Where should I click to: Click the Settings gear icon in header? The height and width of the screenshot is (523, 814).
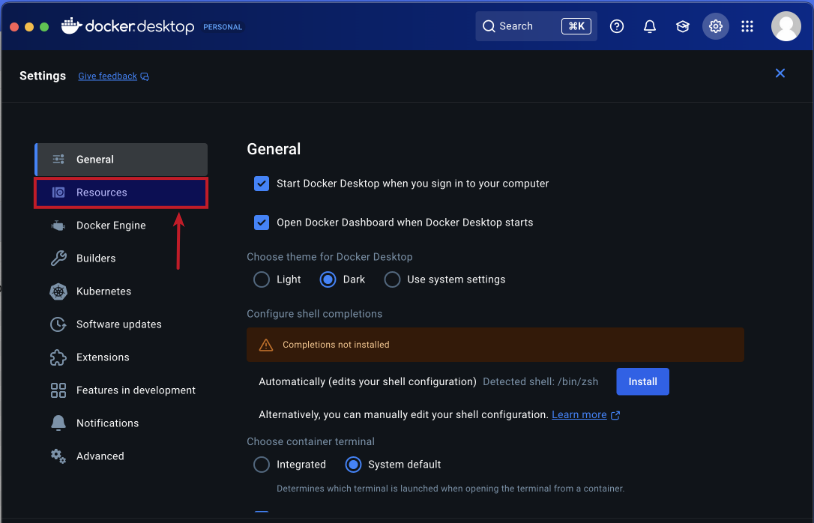point(715,26)
